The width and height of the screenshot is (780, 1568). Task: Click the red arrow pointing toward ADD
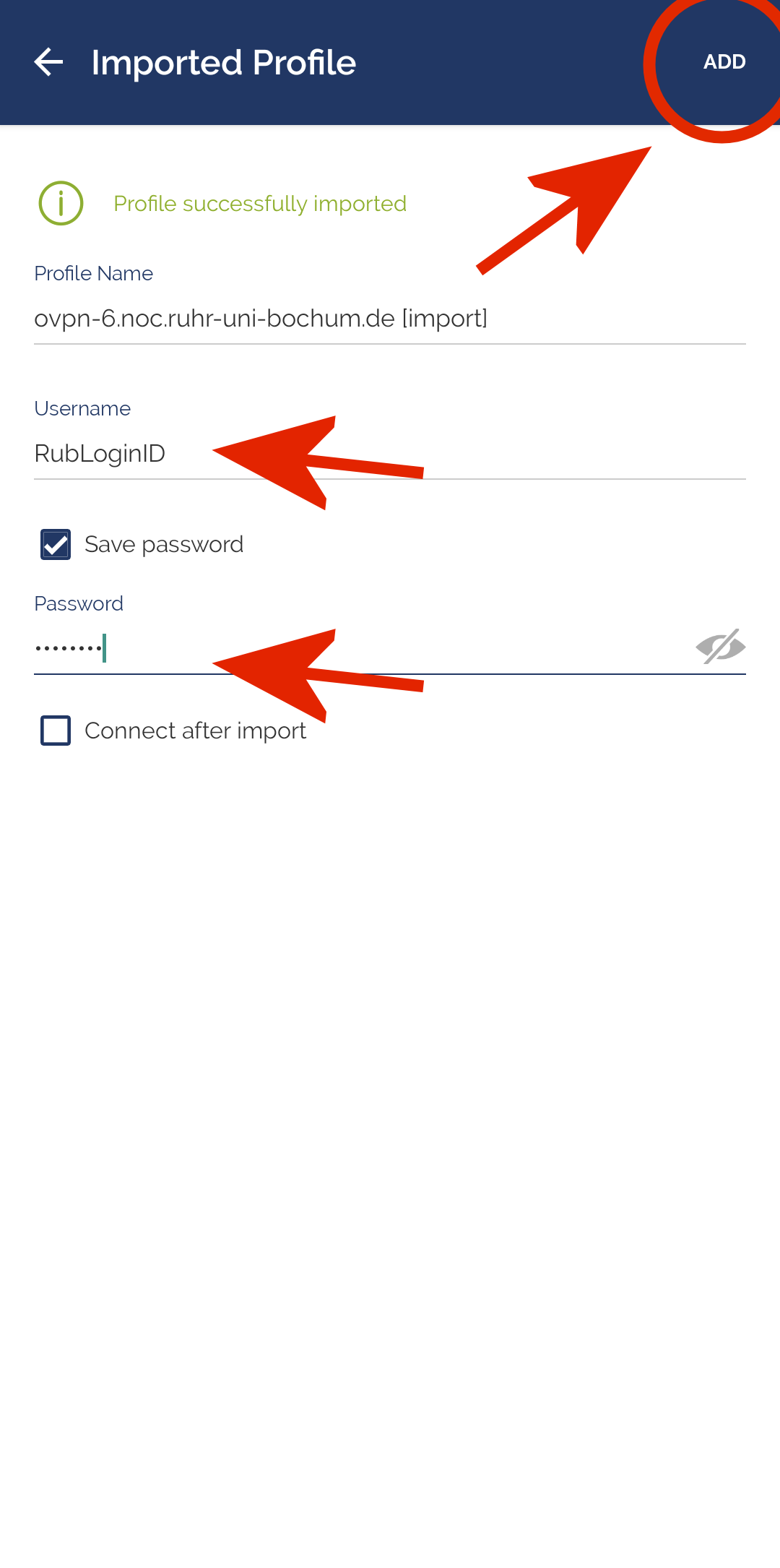click(x=564, y=210)
